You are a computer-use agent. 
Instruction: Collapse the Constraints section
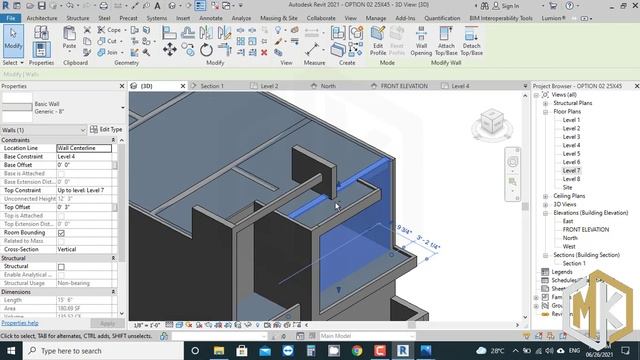(x=113, y=140)
